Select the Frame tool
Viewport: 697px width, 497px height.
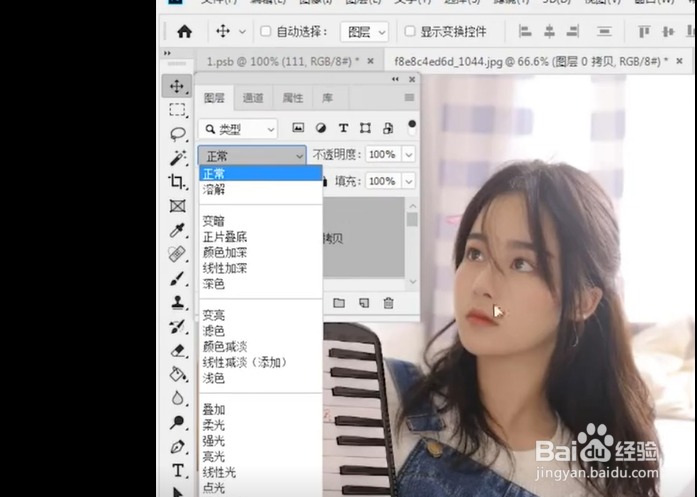click(177, 206)
